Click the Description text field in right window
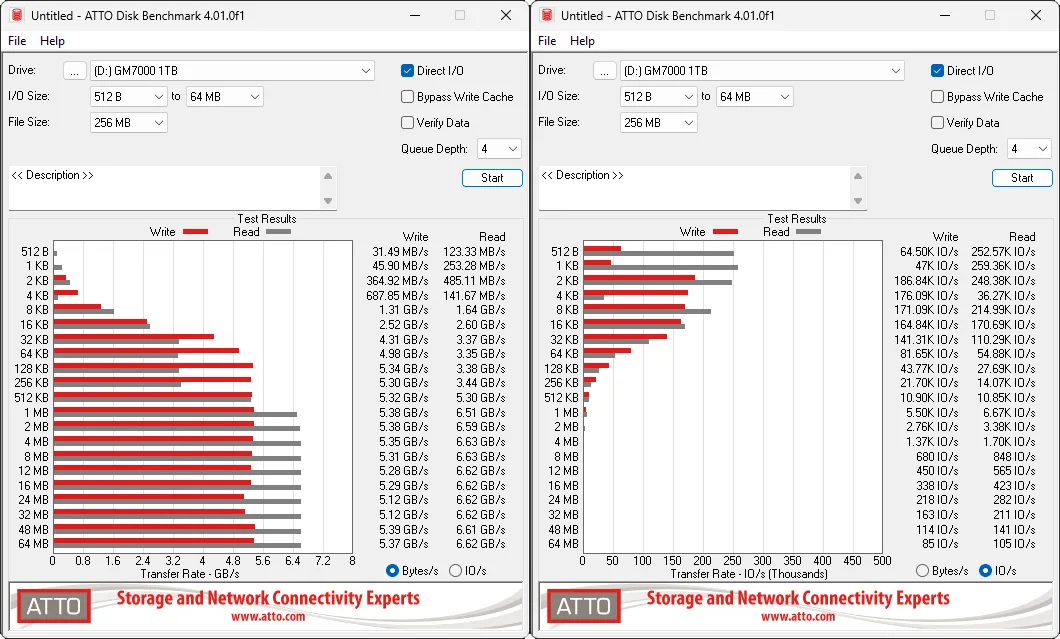 tap(696, 188)
